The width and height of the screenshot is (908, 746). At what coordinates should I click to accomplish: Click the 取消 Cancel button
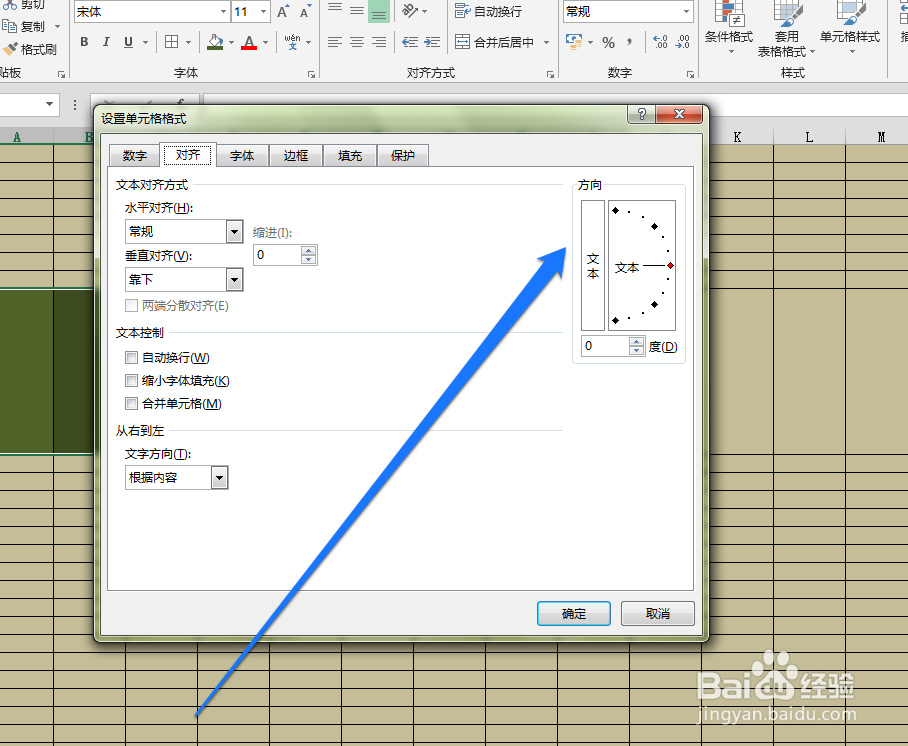(x=657, y=613)
